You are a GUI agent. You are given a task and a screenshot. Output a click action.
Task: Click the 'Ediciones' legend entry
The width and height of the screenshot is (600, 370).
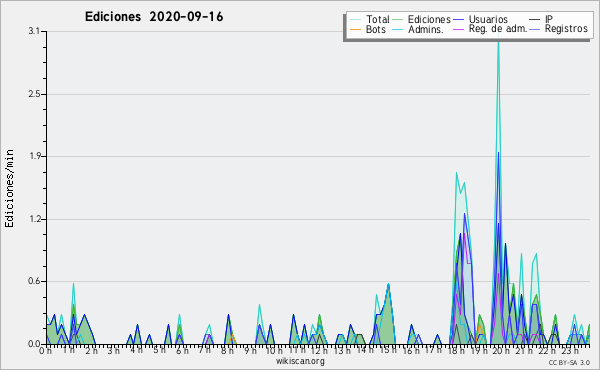point(429,19)
